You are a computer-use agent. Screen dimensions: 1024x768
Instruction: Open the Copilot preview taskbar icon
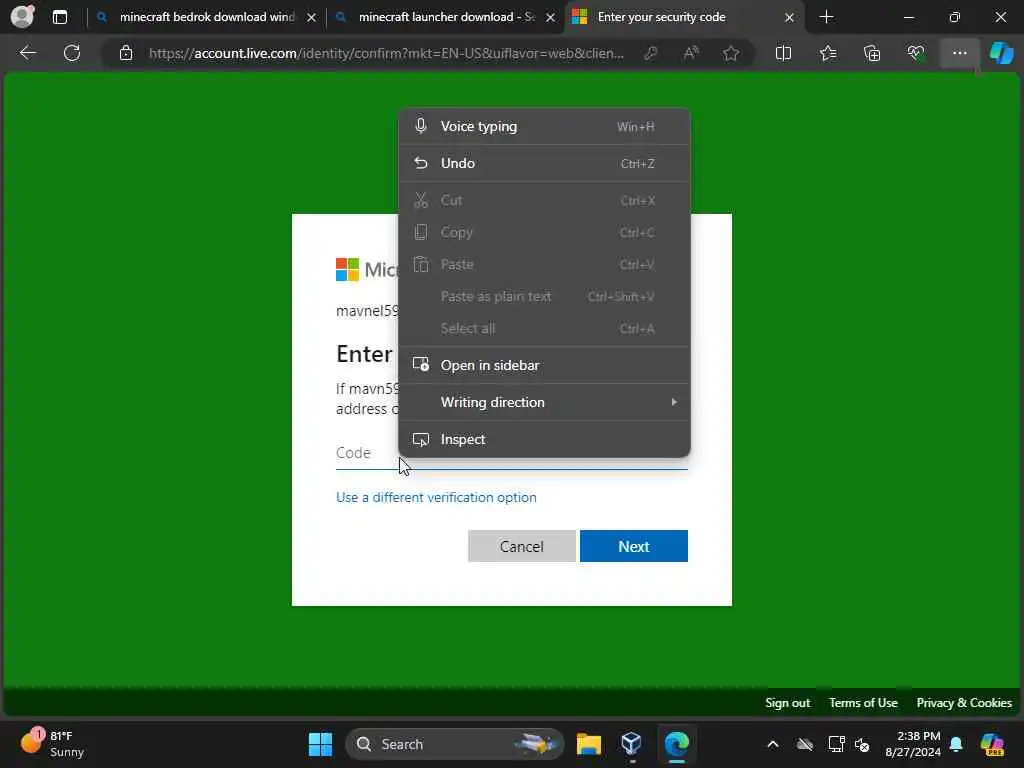[993, 744]
